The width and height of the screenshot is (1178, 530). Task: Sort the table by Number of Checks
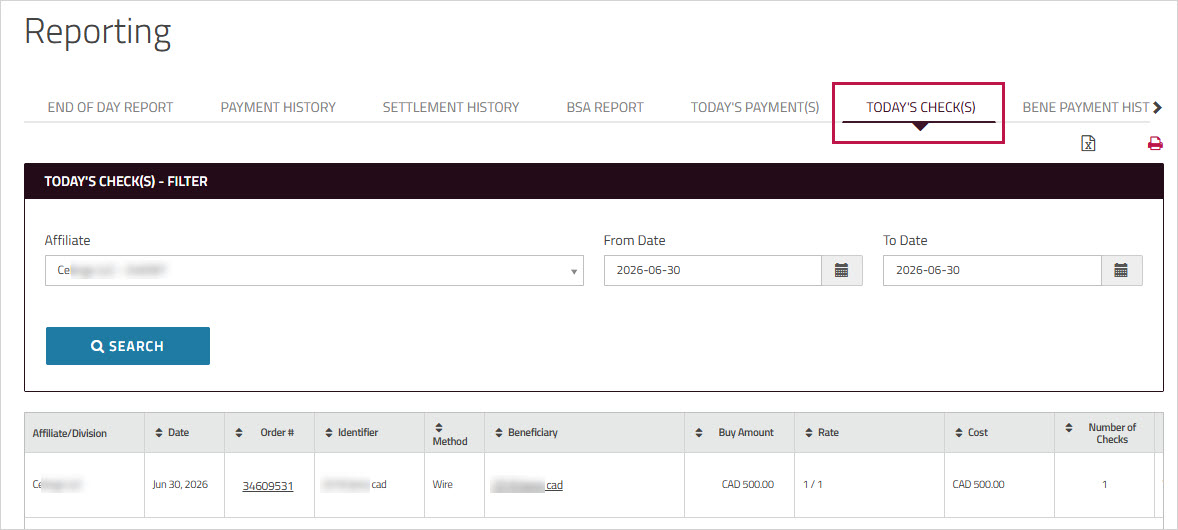[x=1069, y=427]
